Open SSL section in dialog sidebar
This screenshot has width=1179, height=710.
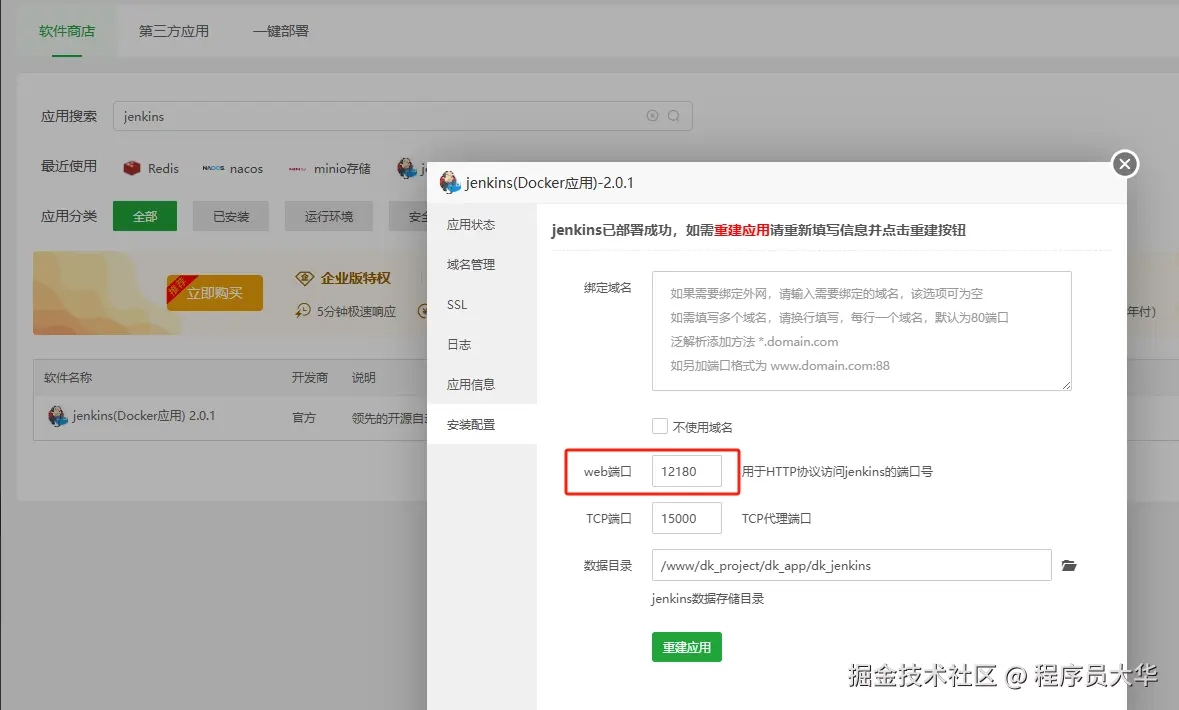(x=482, y=304)
